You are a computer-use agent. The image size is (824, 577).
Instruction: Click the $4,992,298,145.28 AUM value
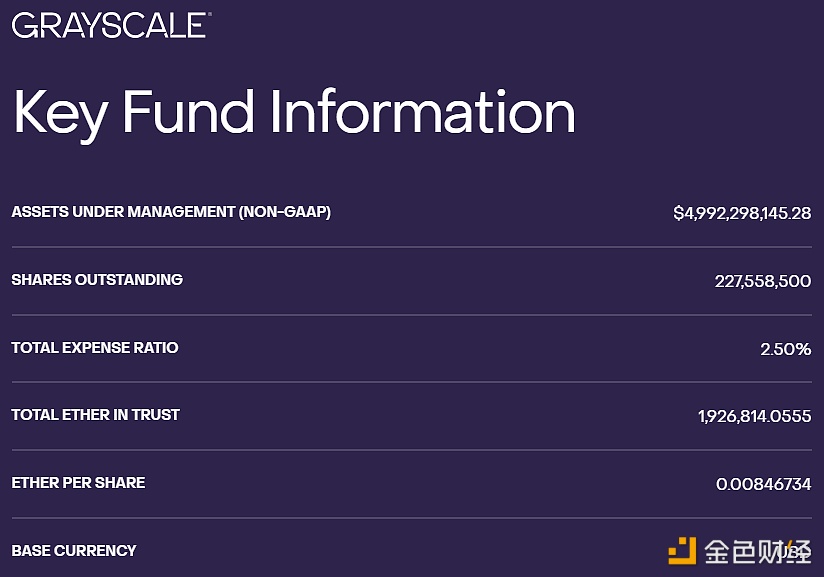coord(742,213)
